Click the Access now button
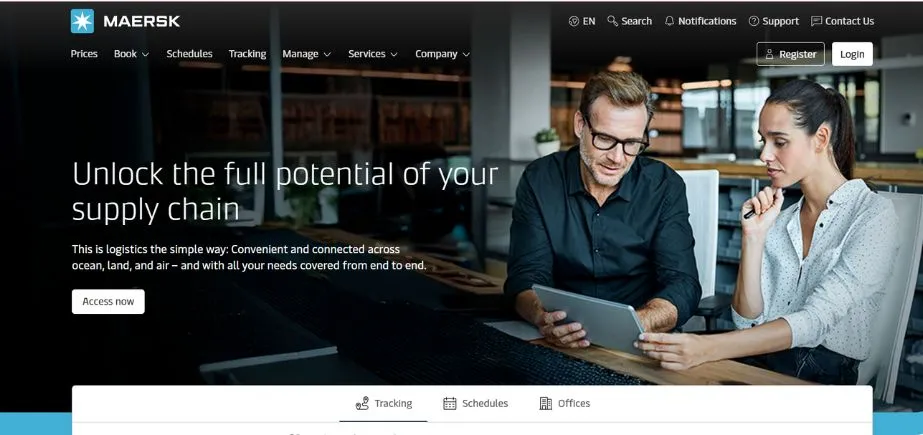Screen dimensions: 923x435 [x=108, y=301]
